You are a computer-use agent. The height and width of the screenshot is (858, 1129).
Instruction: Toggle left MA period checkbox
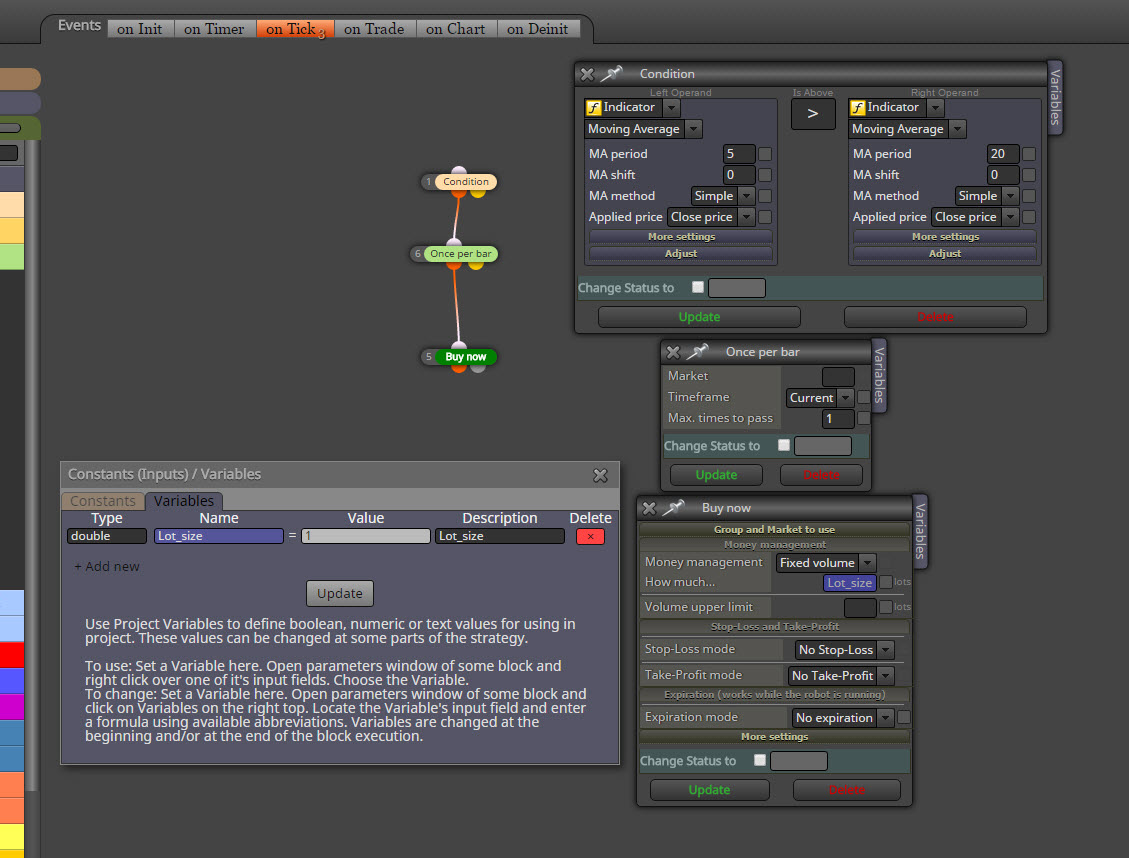pyautogui.click(x=765, y=154)
